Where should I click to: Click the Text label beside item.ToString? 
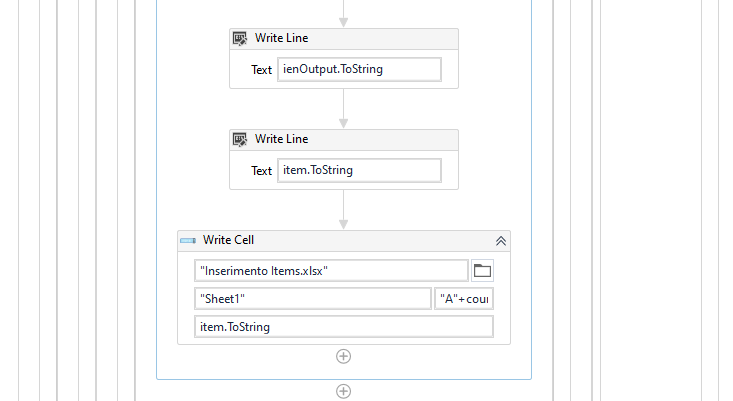point(261,171)
